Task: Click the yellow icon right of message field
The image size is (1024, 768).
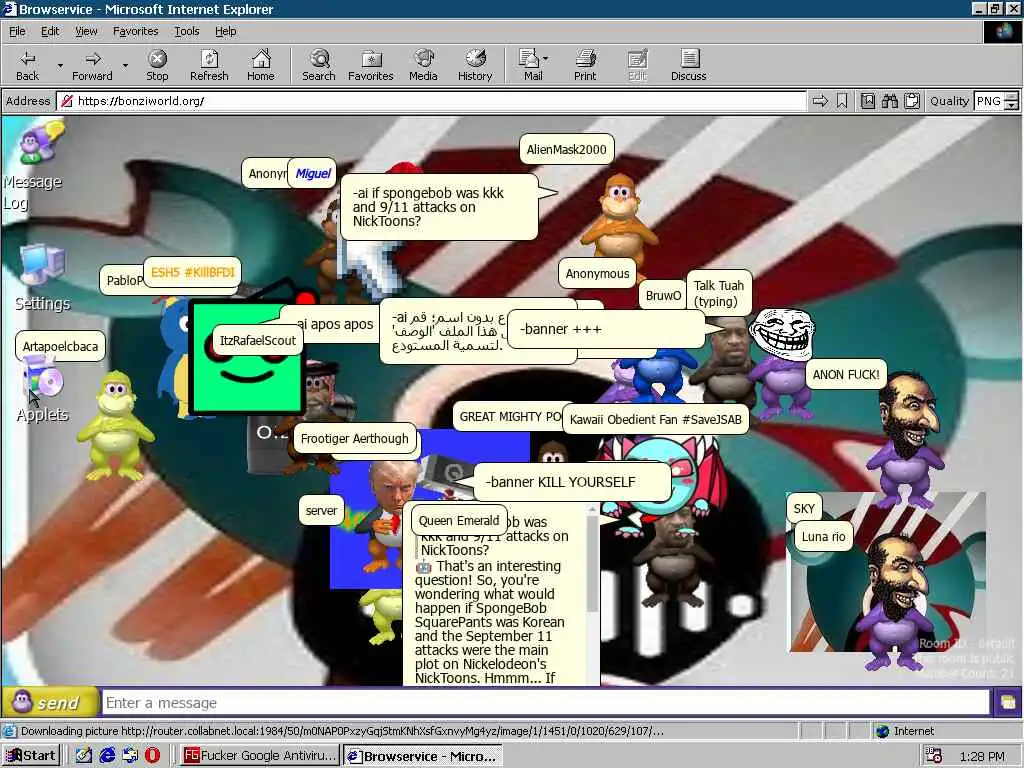Action: pos(1007,703)
